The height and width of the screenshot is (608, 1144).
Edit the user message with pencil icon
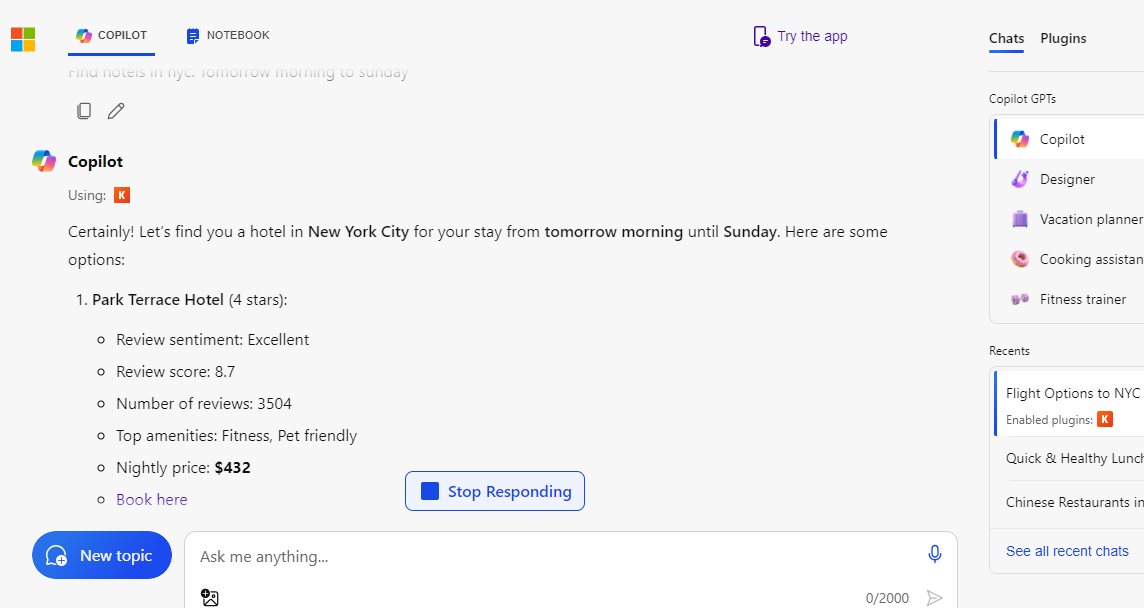point(116,111)
